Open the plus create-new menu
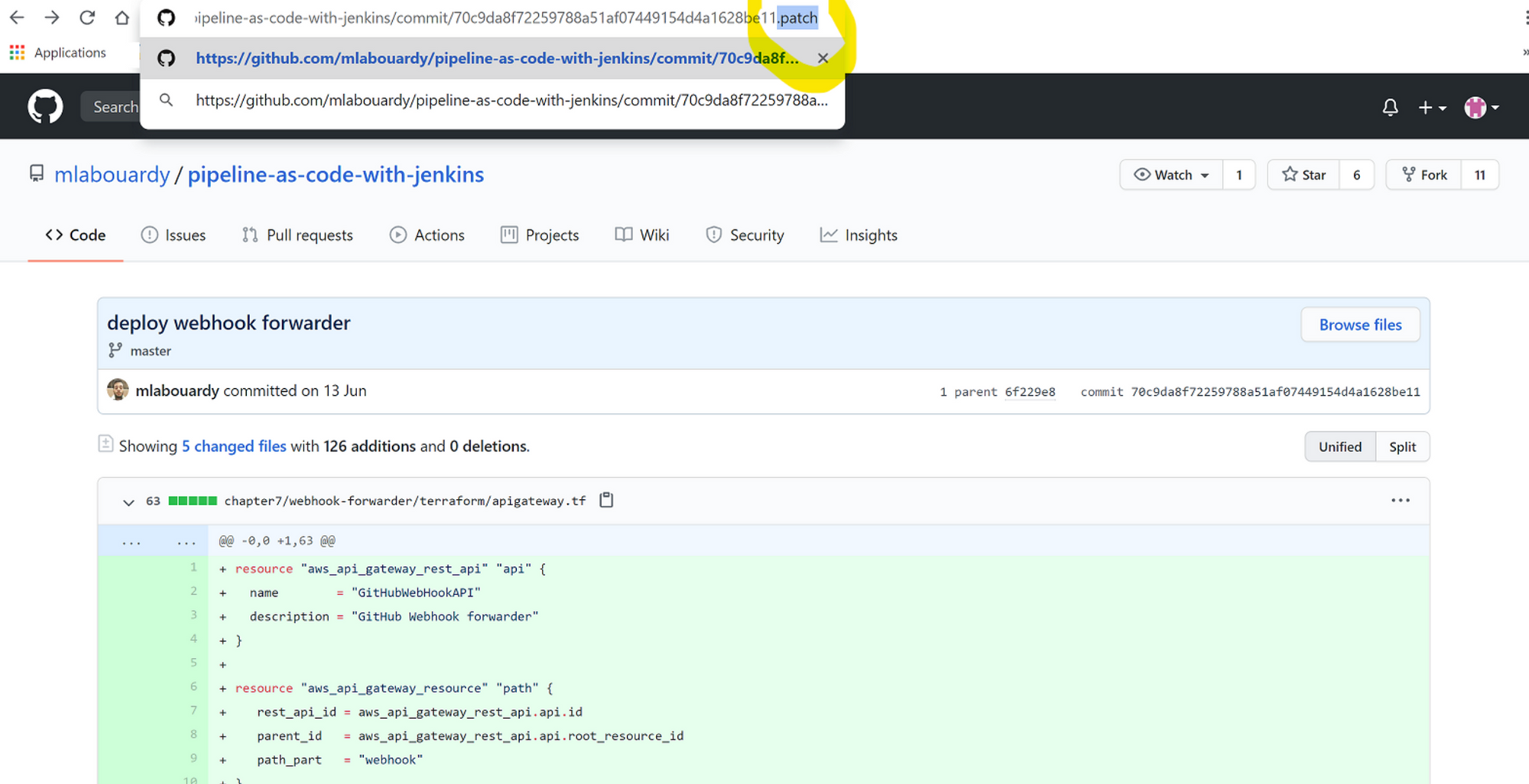 [x=1432, y=108]
